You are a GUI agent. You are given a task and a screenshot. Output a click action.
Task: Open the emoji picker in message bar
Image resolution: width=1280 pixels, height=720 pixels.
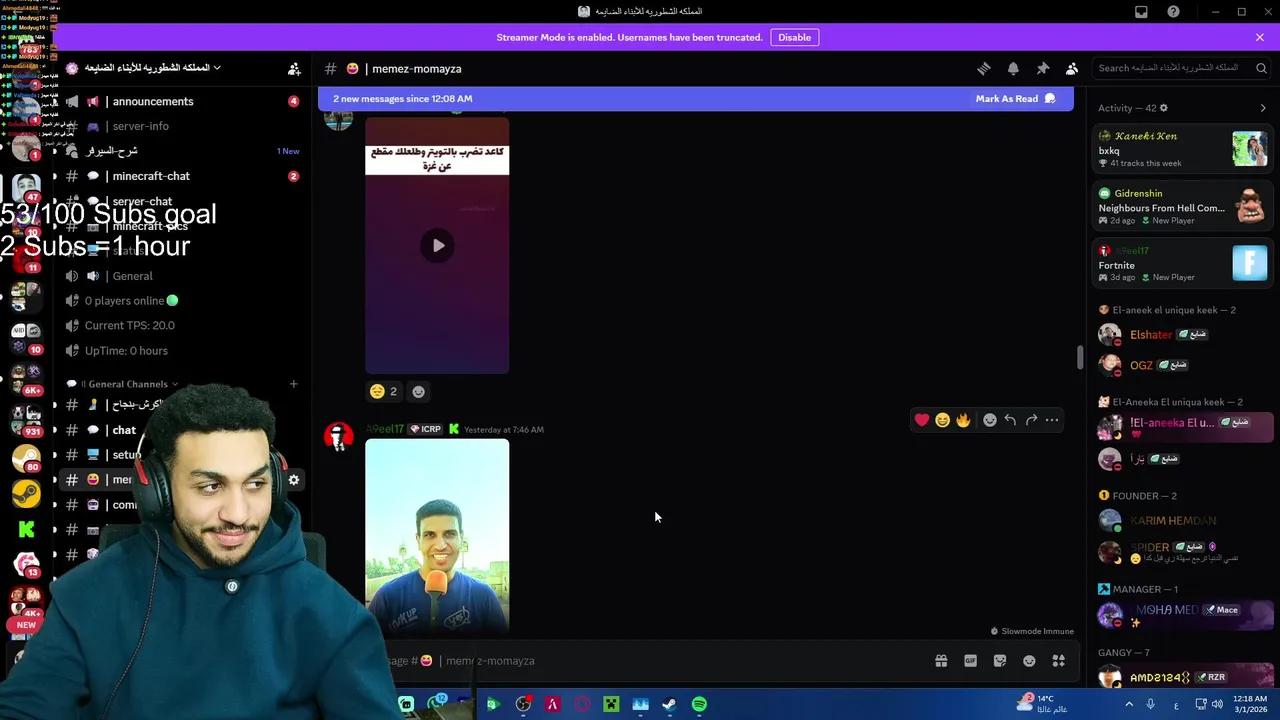(x=1029, y=661)
